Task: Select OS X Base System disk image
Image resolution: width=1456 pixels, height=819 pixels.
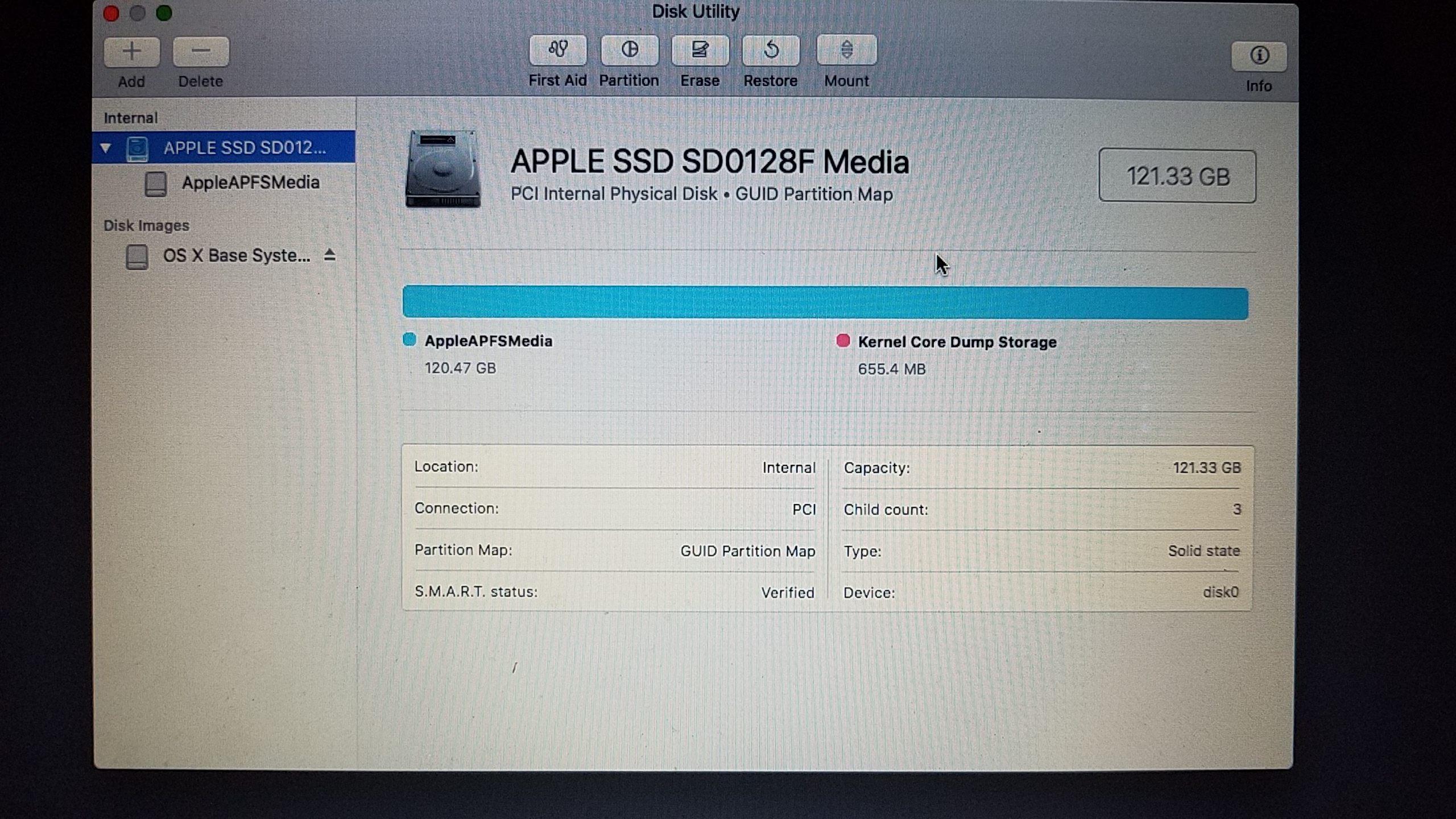Action: (x=236, y=256)
